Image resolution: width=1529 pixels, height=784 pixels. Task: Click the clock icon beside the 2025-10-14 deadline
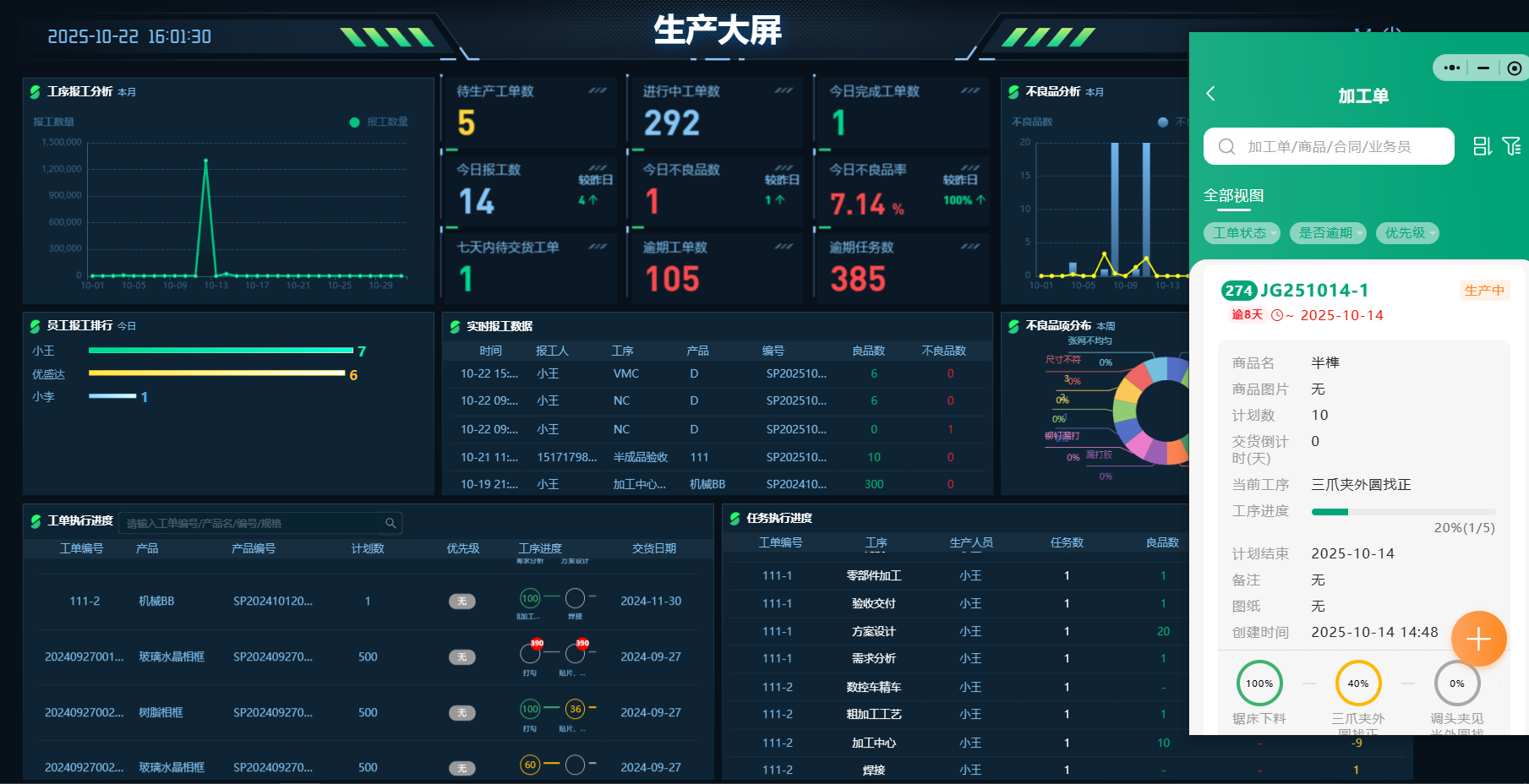click(x=1277, y=314)
